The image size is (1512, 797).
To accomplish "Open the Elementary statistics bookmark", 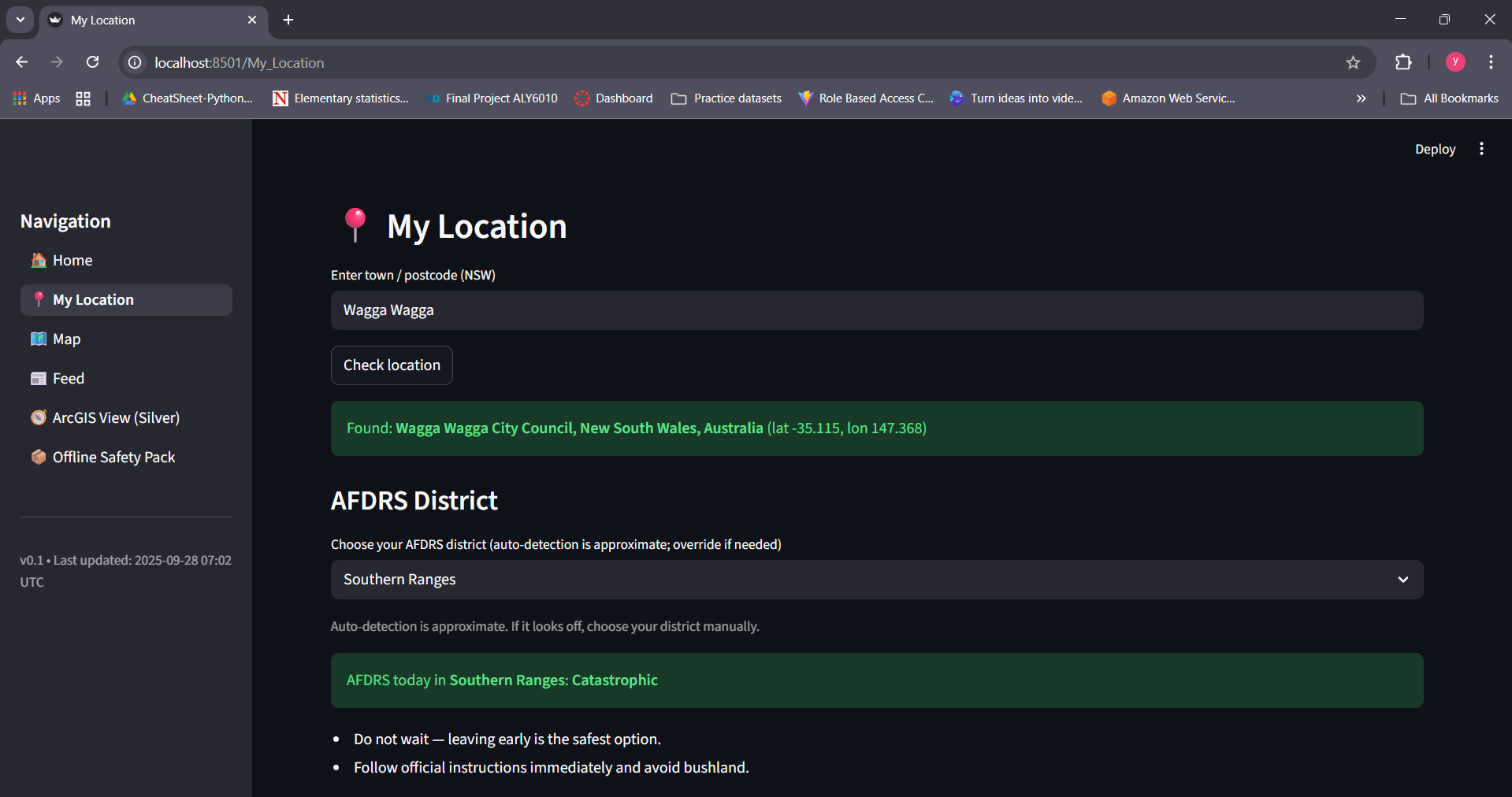I will 340,98.
